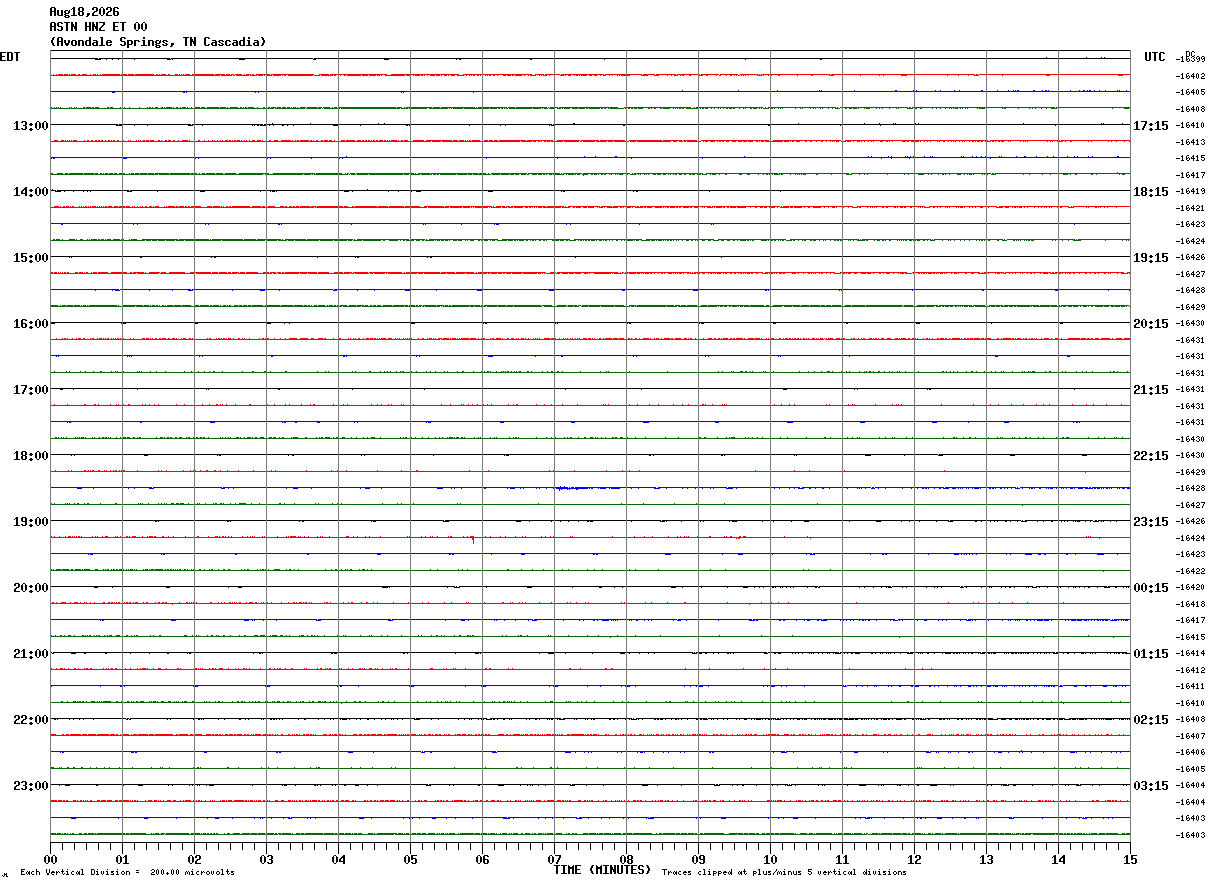The width and height of the screenshot is (1210, 886).
Task: Click the DC offset value -16399
Action: [1191, 59]
